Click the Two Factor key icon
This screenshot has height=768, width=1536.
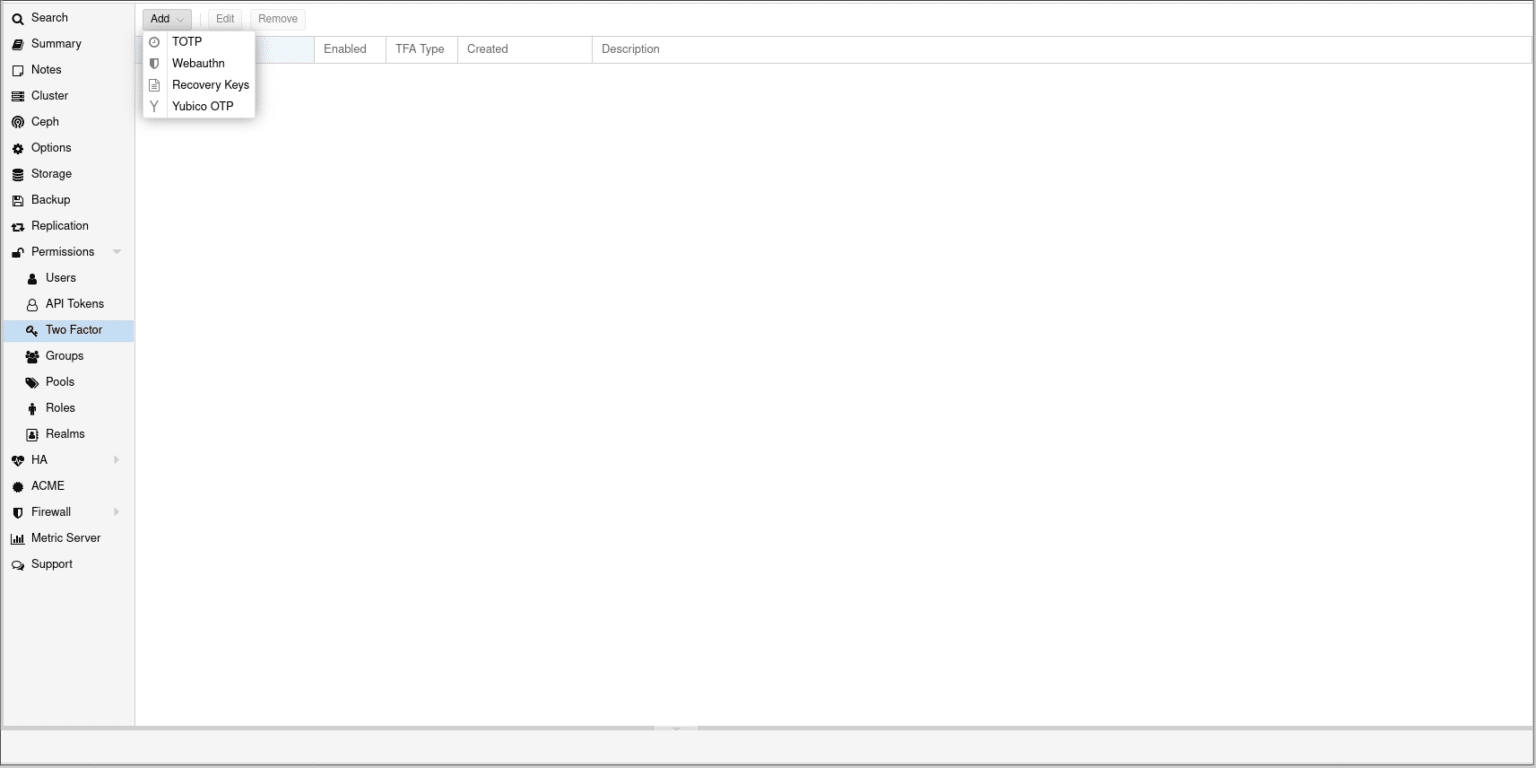tap(32, 330)
